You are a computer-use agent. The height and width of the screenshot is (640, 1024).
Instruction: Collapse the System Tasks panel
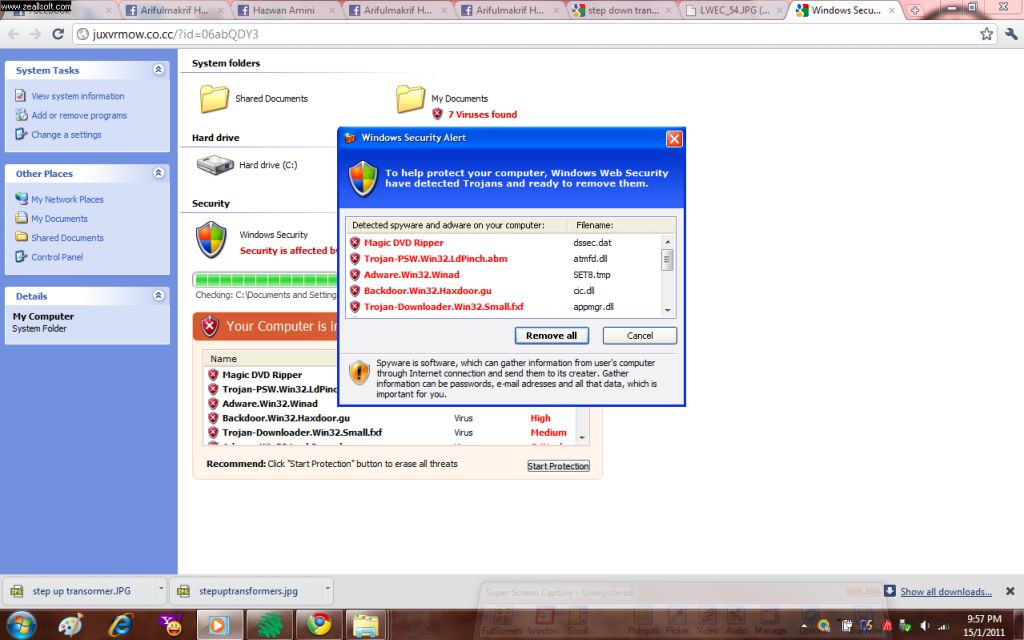point(158,69)
